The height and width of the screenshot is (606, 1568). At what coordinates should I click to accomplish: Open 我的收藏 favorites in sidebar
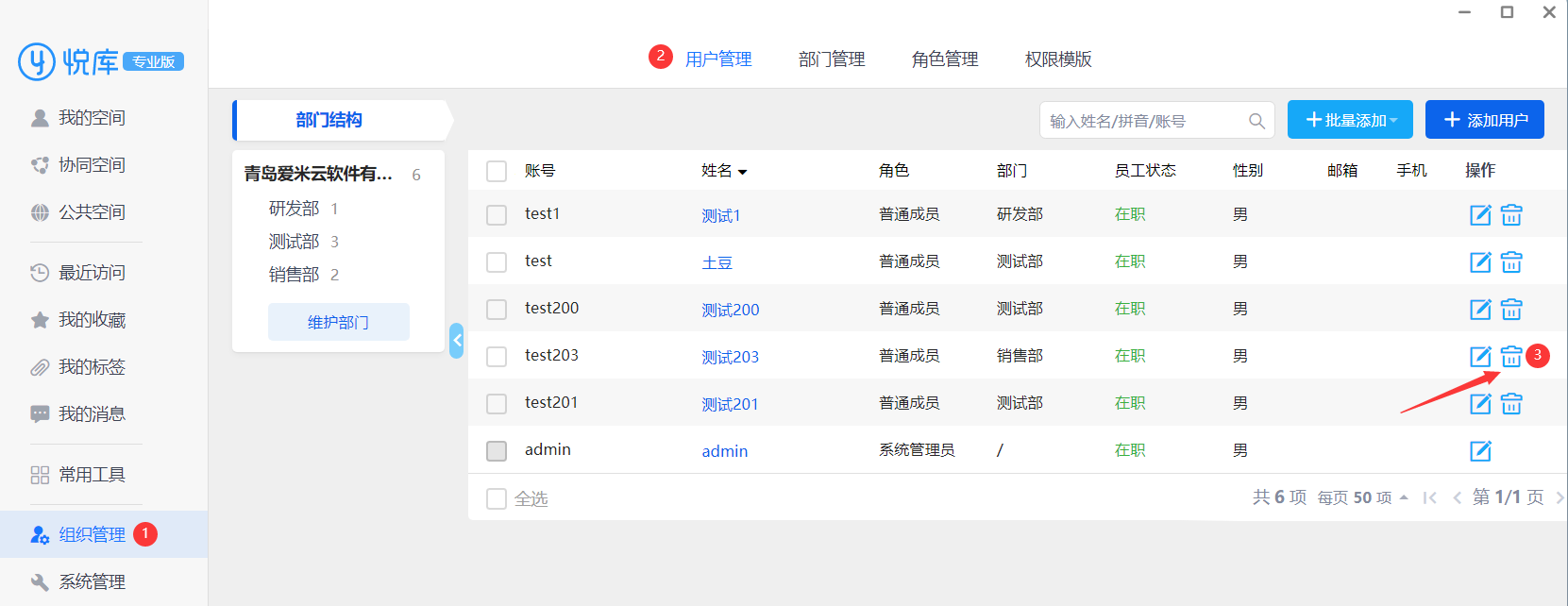coord(92,320)
